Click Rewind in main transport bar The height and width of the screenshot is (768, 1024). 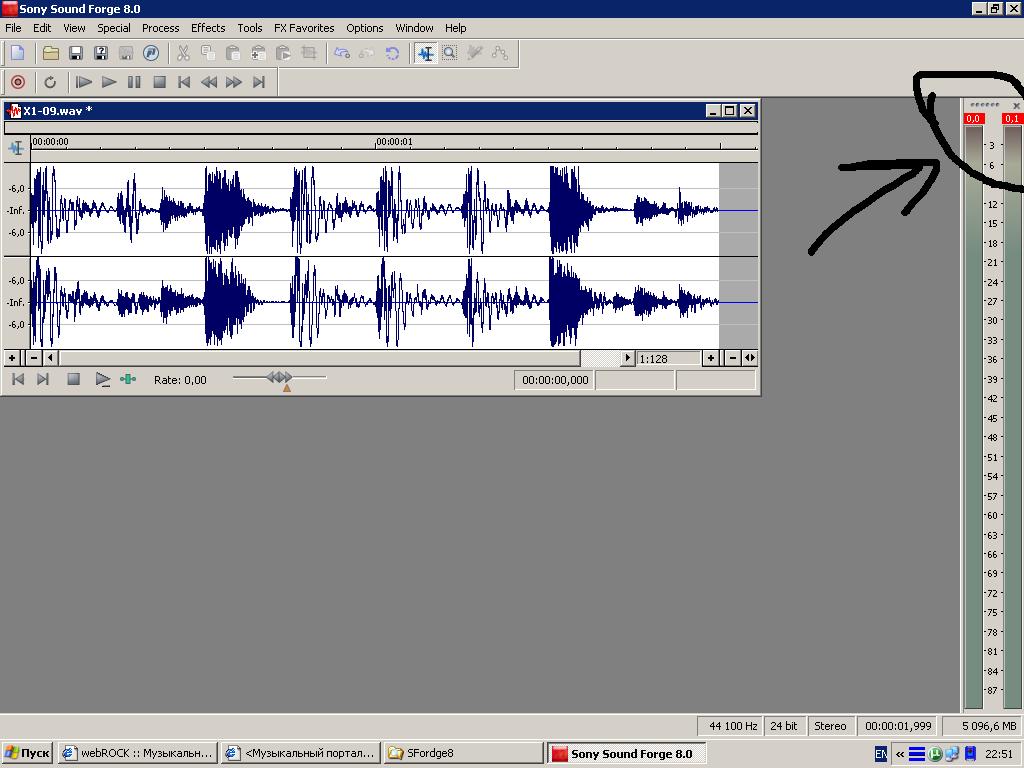pos(209,82)
